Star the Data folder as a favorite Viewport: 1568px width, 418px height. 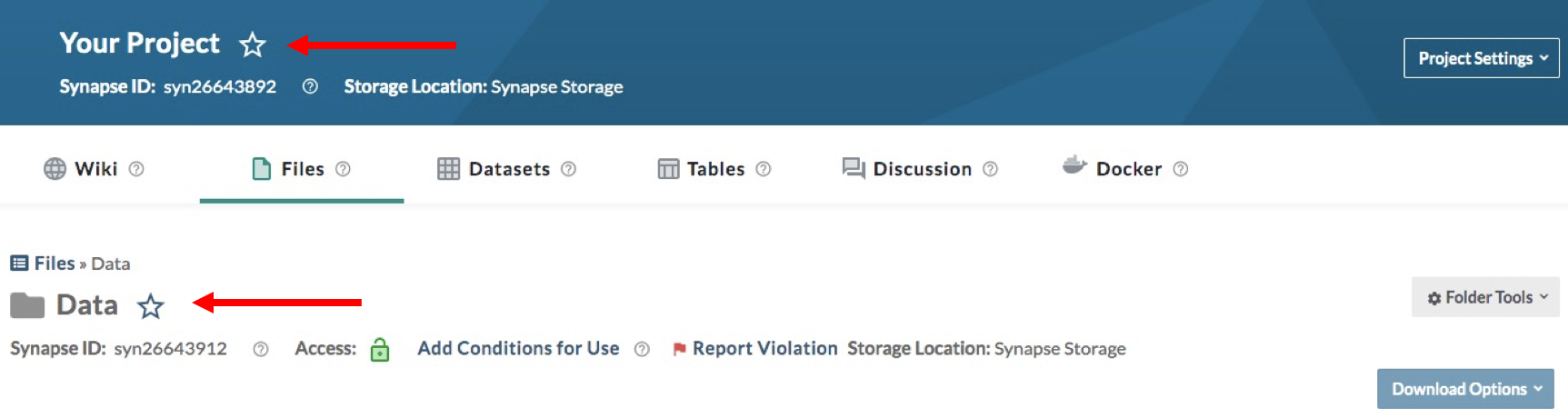tap(151, 306)
